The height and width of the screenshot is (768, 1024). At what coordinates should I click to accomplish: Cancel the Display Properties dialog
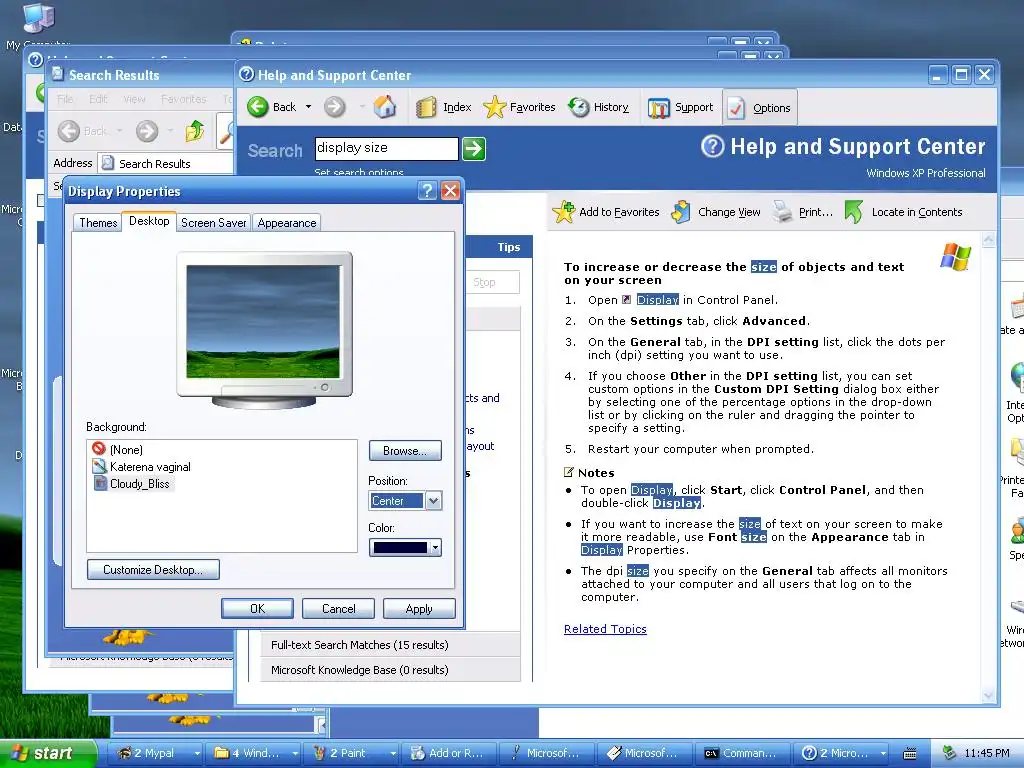point(338,608)
